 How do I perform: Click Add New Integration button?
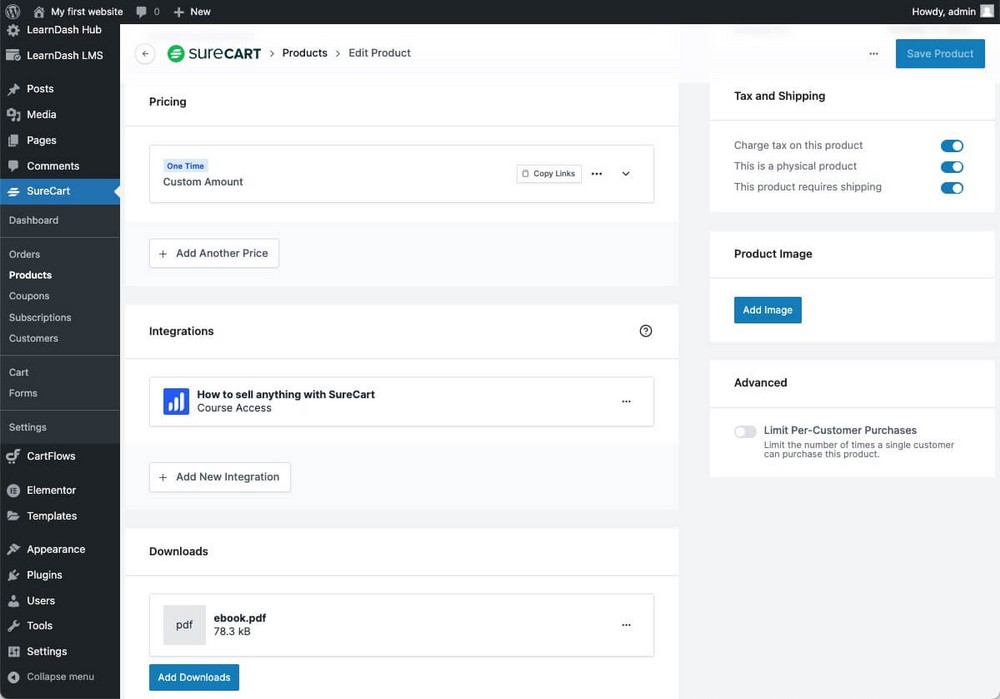[219, 477]
